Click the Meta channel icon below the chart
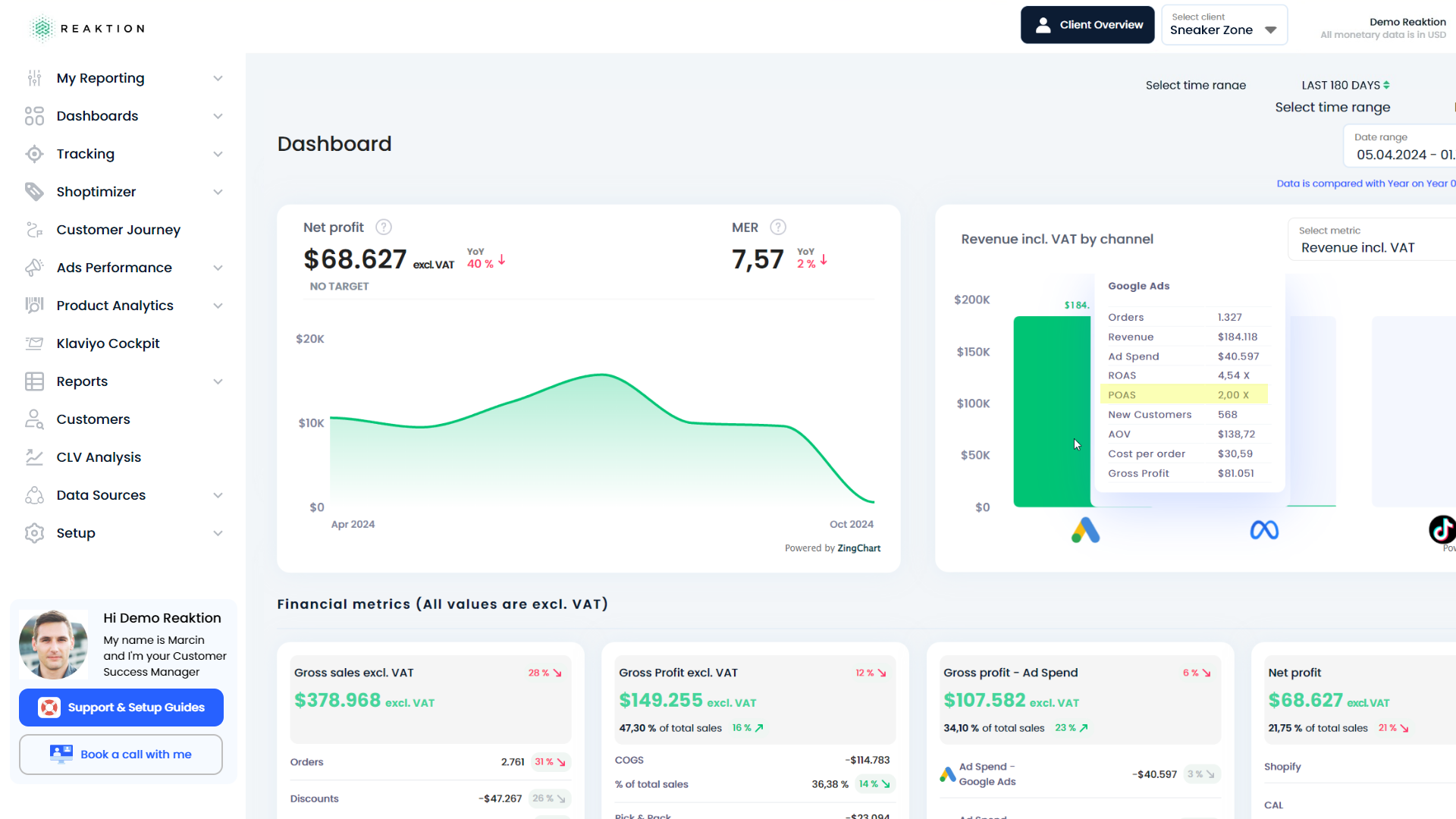This screenshot has width=1456, height=819. tap(1263, 530)
